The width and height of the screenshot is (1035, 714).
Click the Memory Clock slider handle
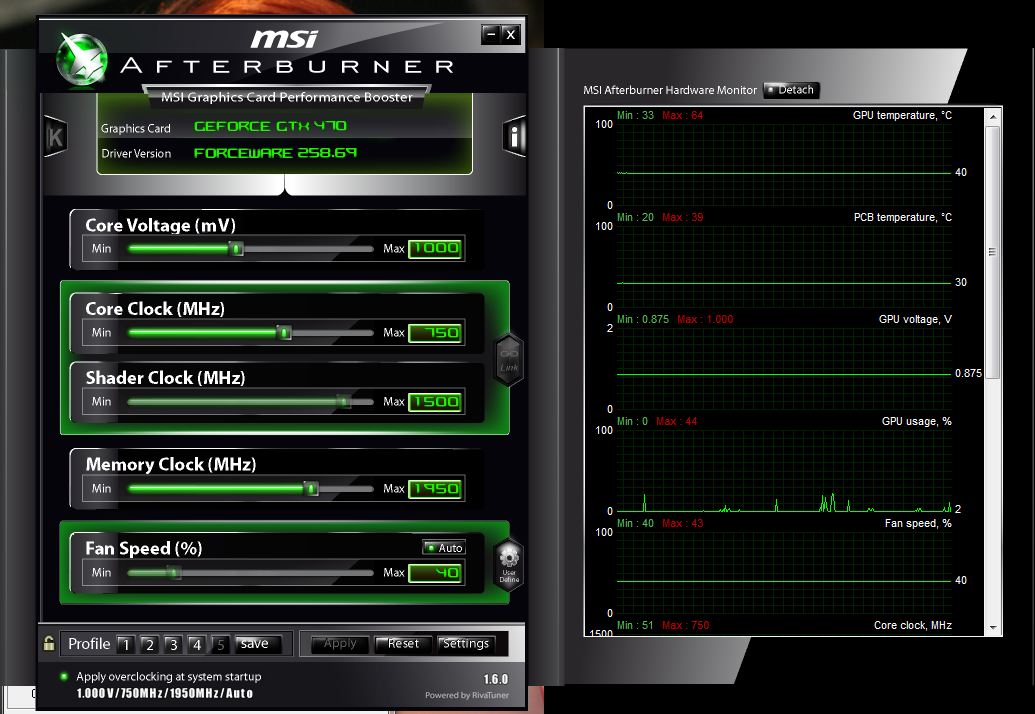[312, 488]
